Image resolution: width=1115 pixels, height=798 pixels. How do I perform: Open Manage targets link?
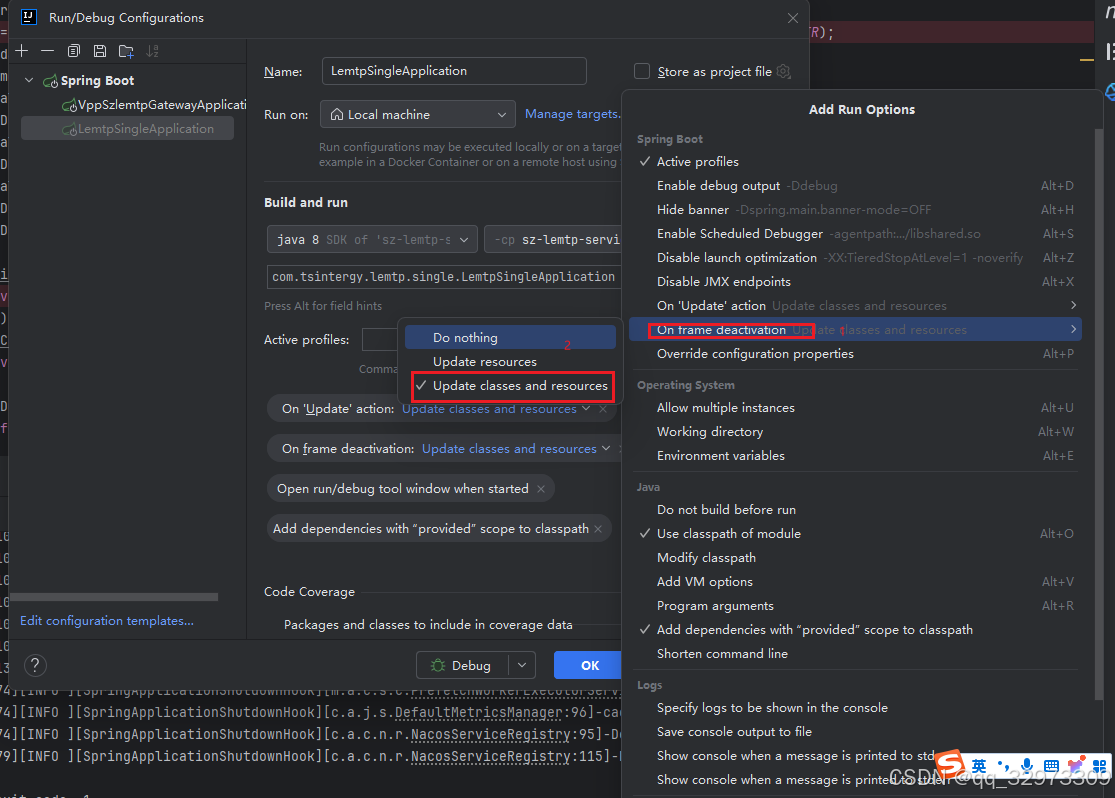[572, 114]
